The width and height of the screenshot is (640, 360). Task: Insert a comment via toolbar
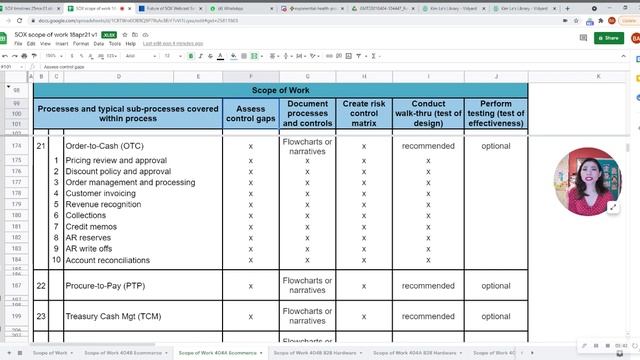339,56
